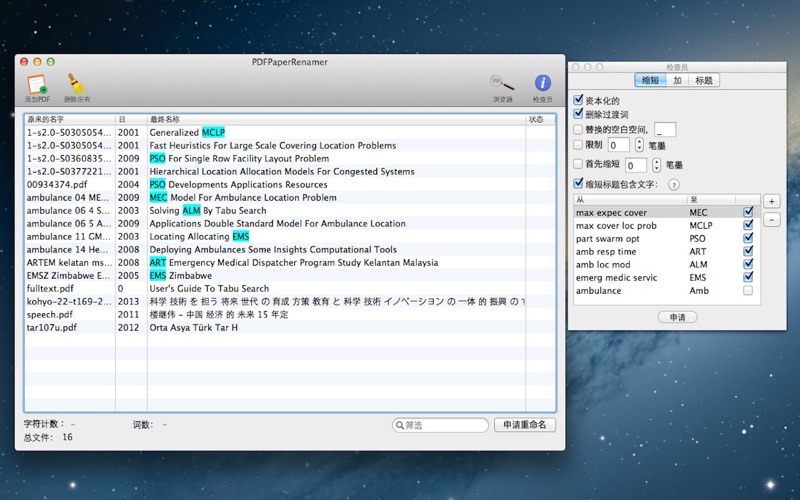Click the plus button beside abbreviation table
The image size is (800, 500).
(771, 201)
